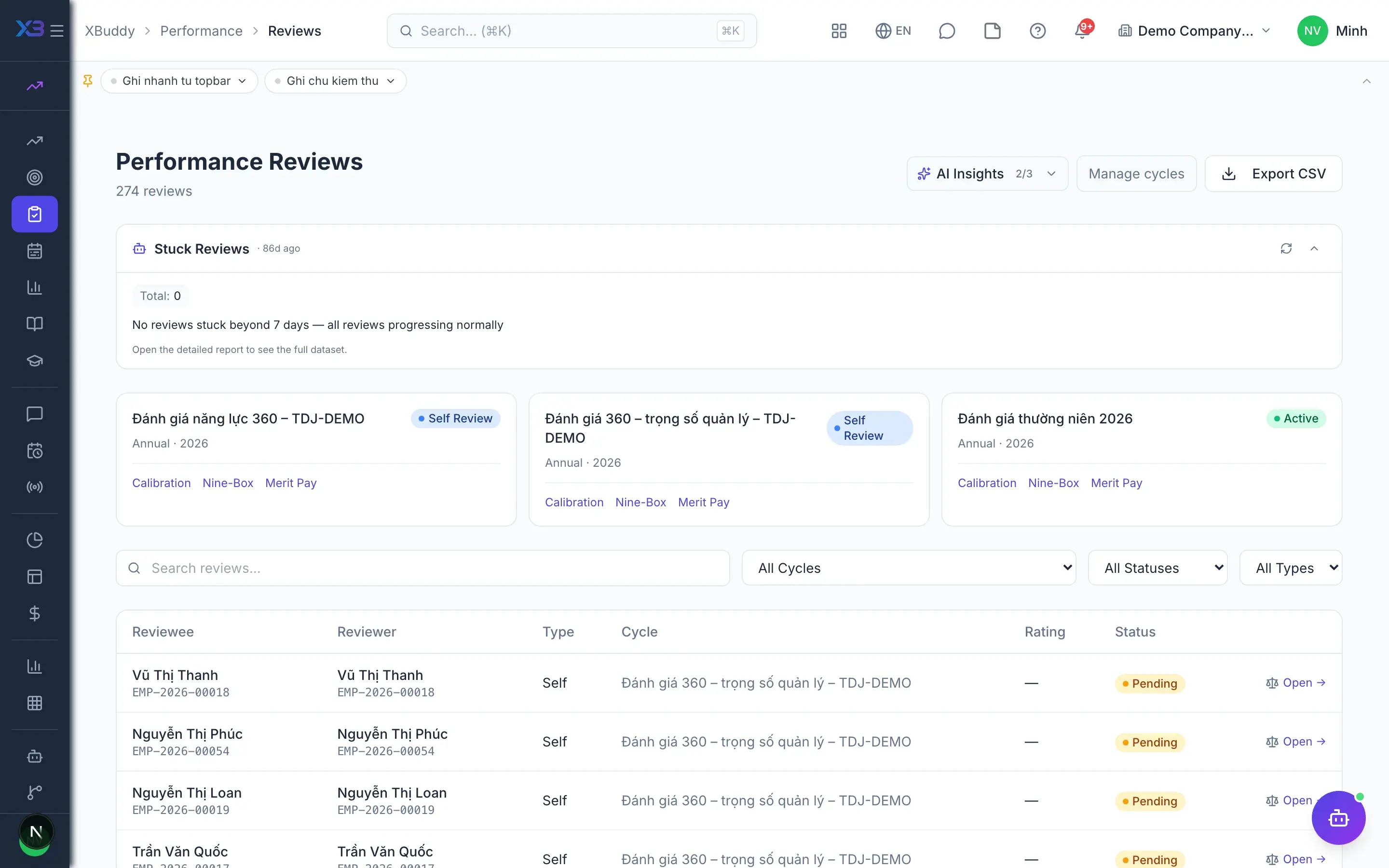
Task: Open help question mark icon
Action: click(1037, 31)
